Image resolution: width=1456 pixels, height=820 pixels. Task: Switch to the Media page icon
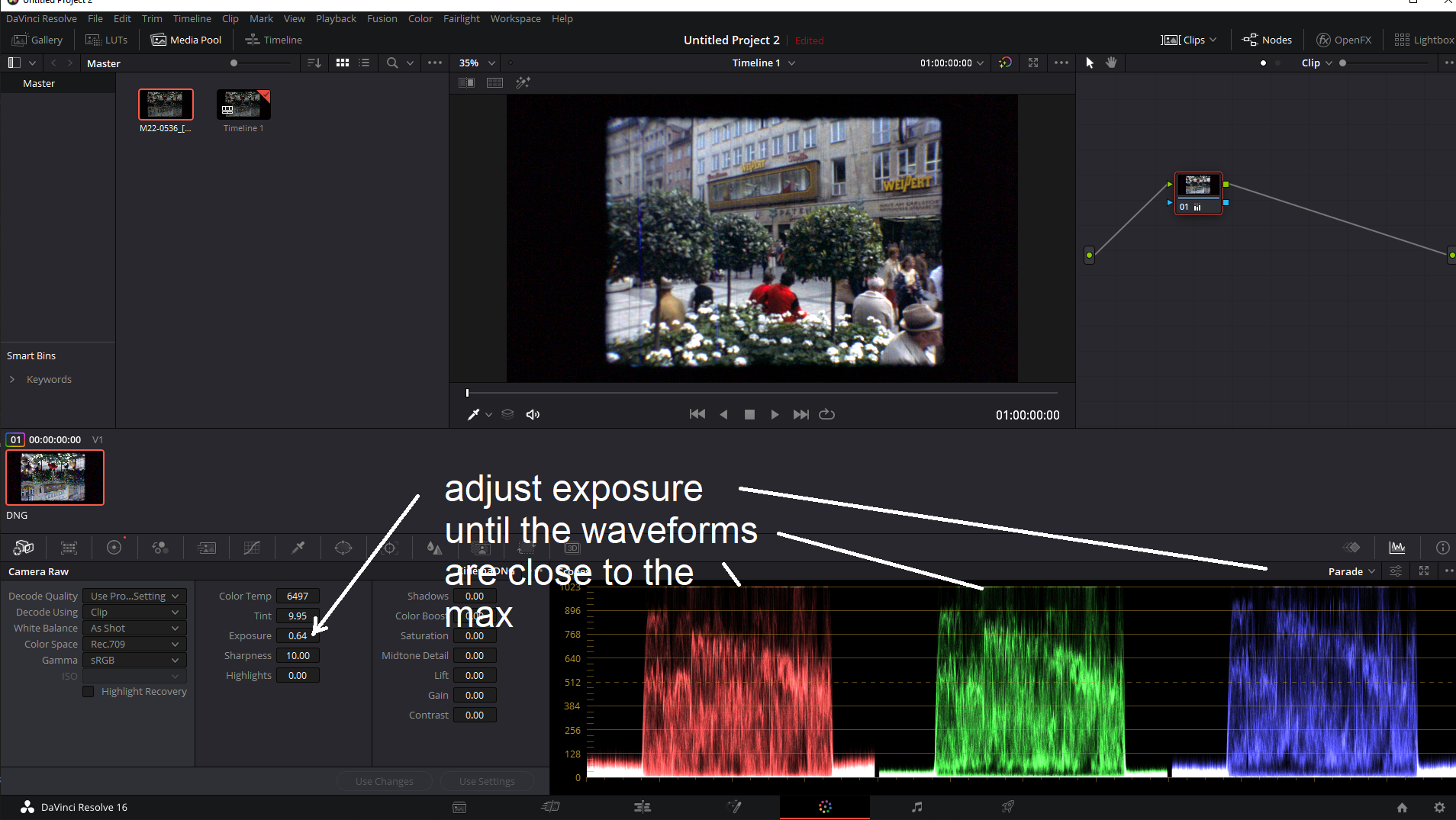[x=459, y=807]
